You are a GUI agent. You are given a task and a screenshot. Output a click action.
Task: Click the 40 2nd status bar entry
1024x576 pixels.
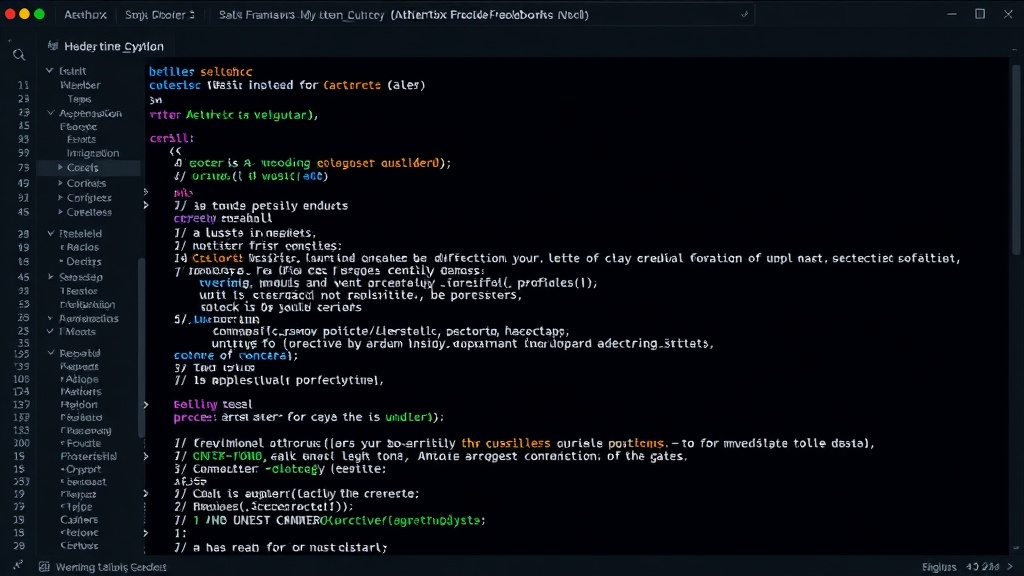pyautogui.click(x=983, y=567)
